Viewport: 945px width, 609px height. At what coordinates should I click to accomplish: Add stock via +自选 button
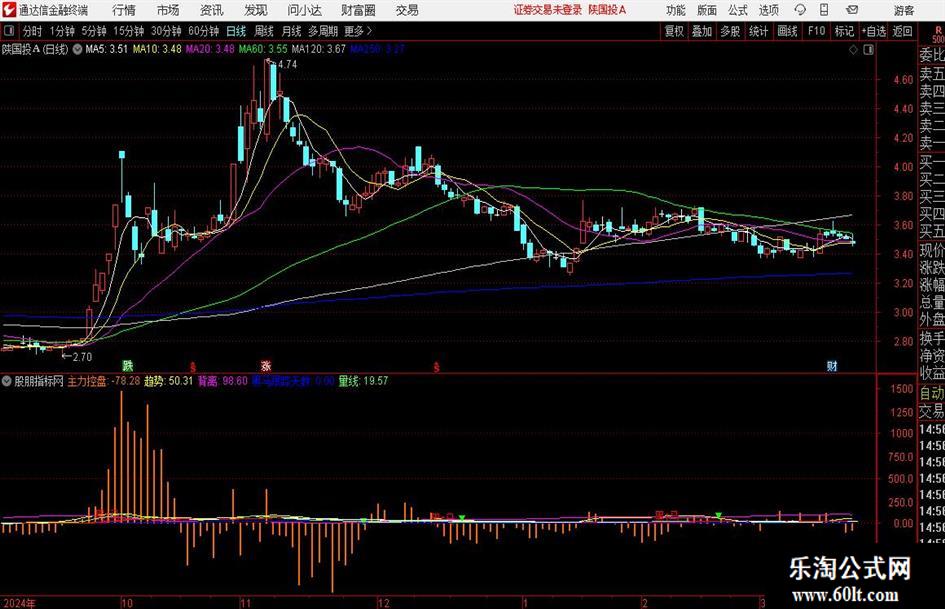point(873,31)
